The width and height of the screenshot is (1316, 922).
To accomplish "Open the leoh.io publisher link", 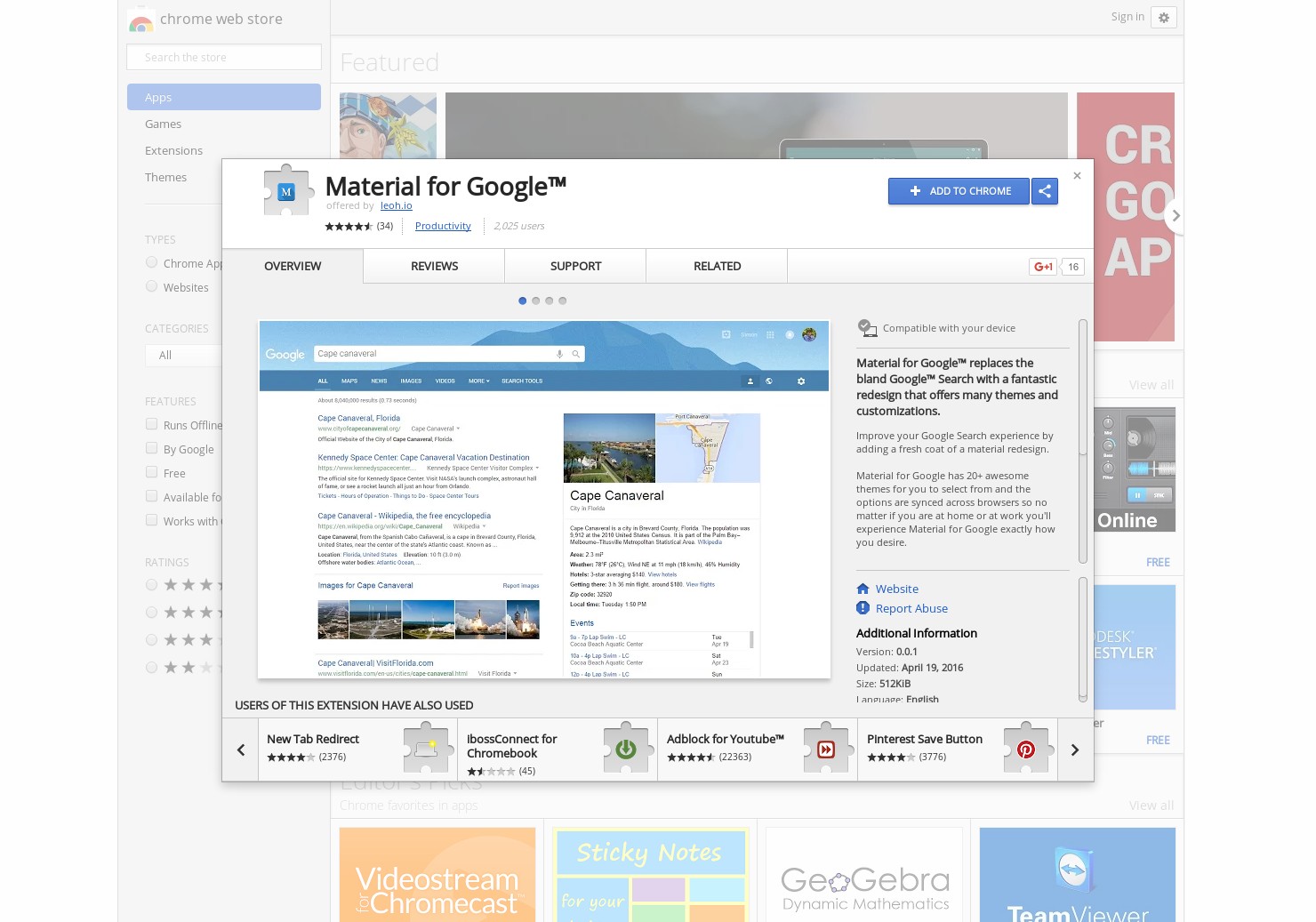I will (396, 205).
